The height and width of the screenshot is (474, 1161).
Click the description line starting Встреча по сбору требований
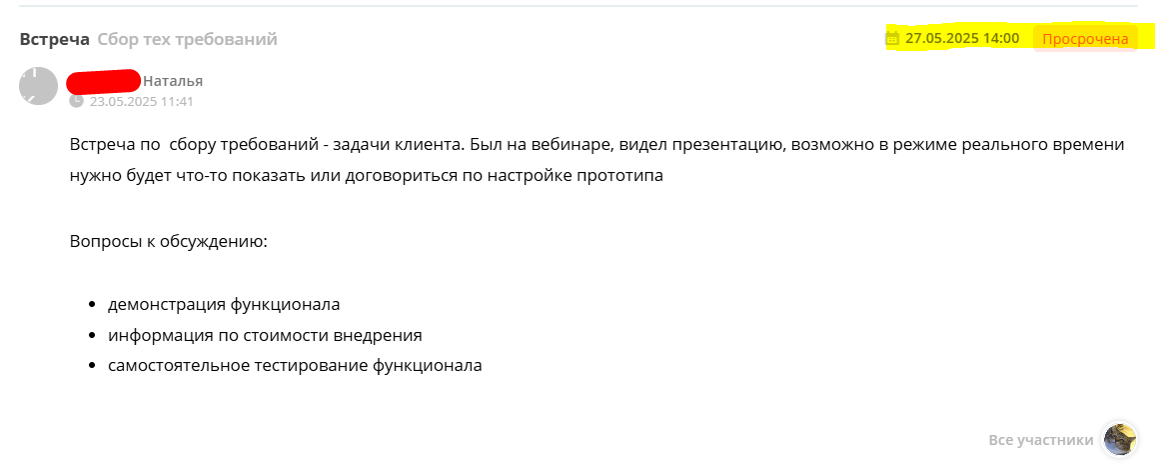click(x=598, y=144)
